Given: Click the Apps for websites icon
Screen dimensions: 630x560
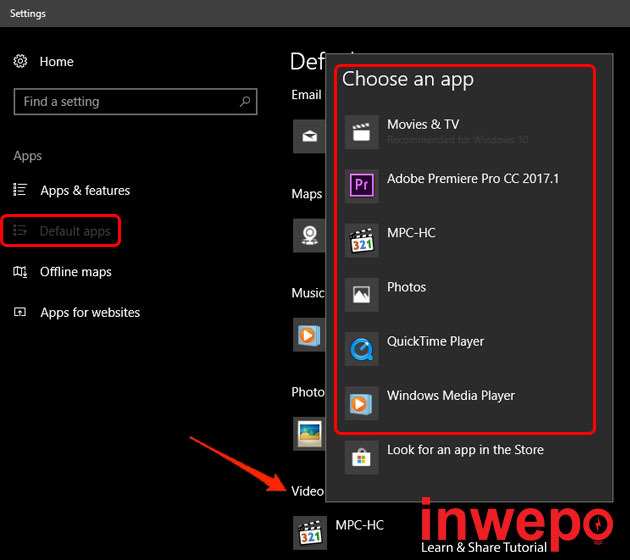Looking at the screenshot, I should pyautogui.click(x=20, y=312).
